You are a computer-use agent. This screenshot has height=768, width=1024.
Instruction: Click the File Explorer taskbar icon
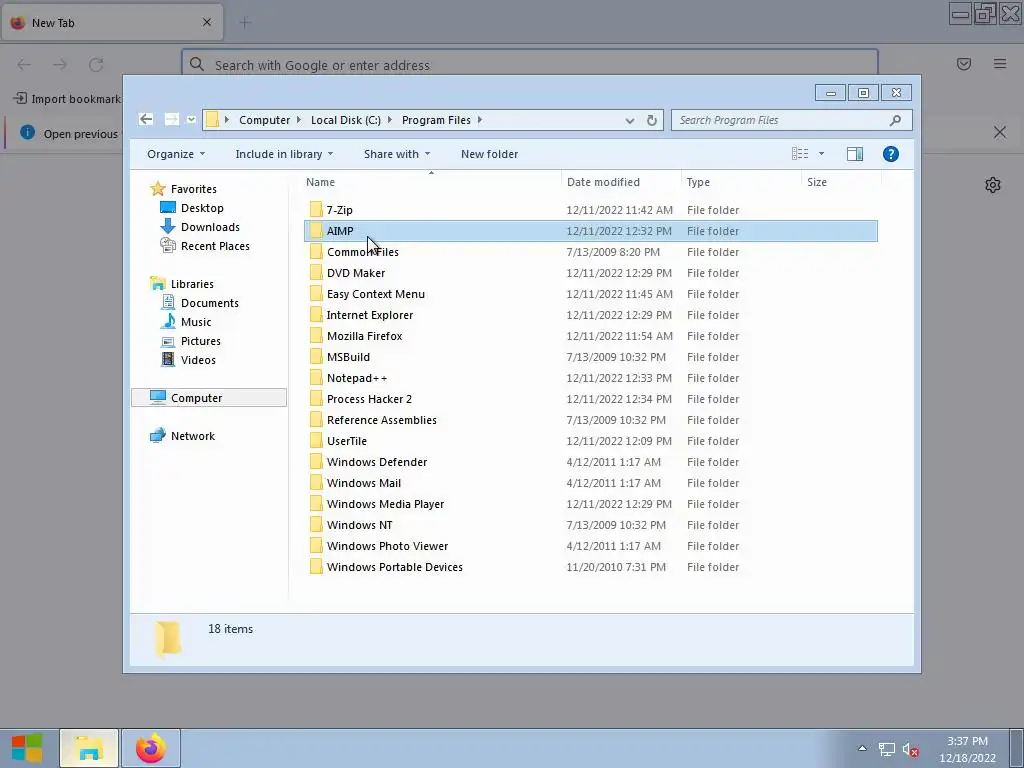[x=89, y=748]
